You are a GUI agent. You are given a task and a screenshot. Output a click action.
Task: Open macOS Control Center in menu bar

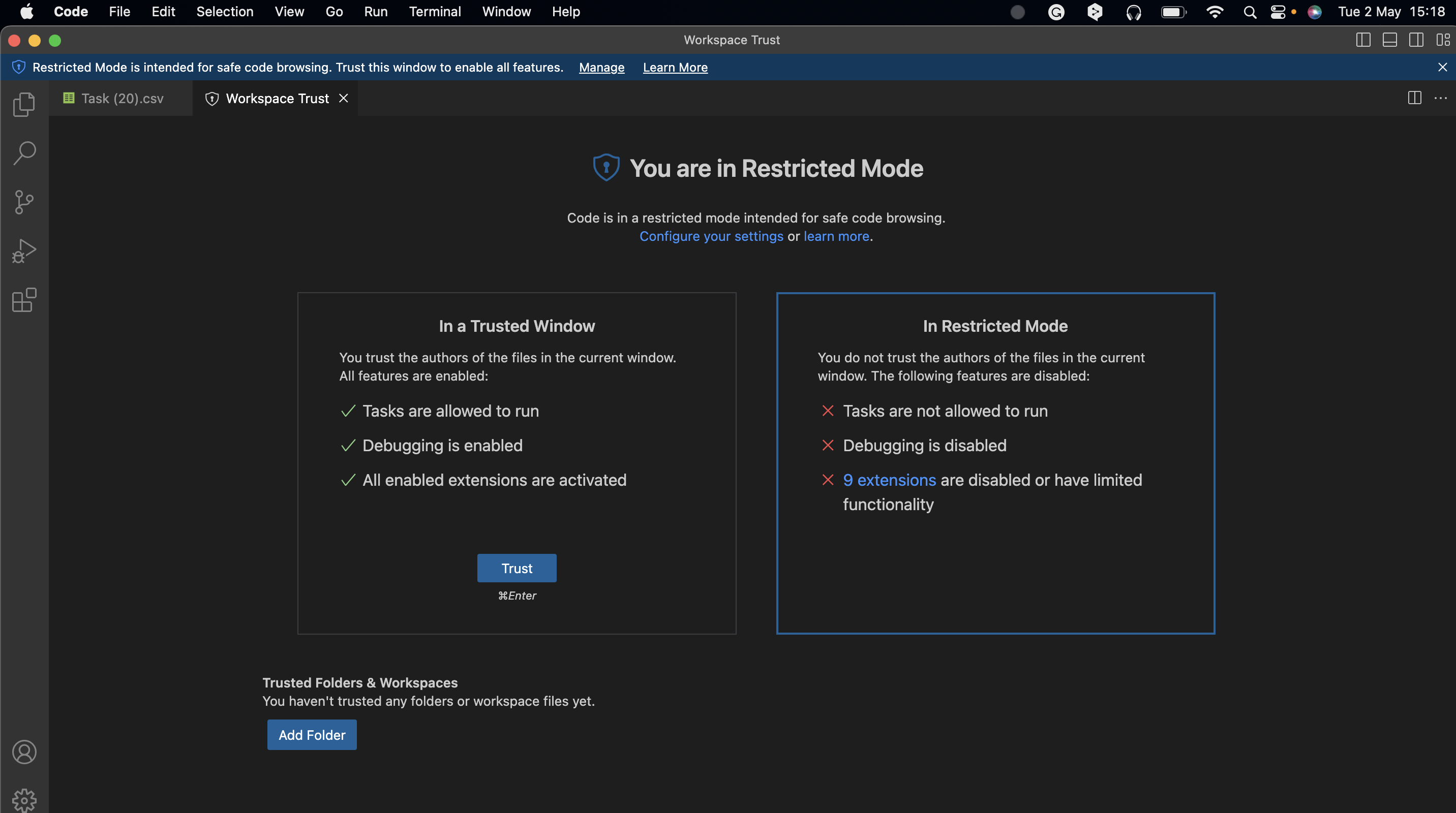point(1278,11)
